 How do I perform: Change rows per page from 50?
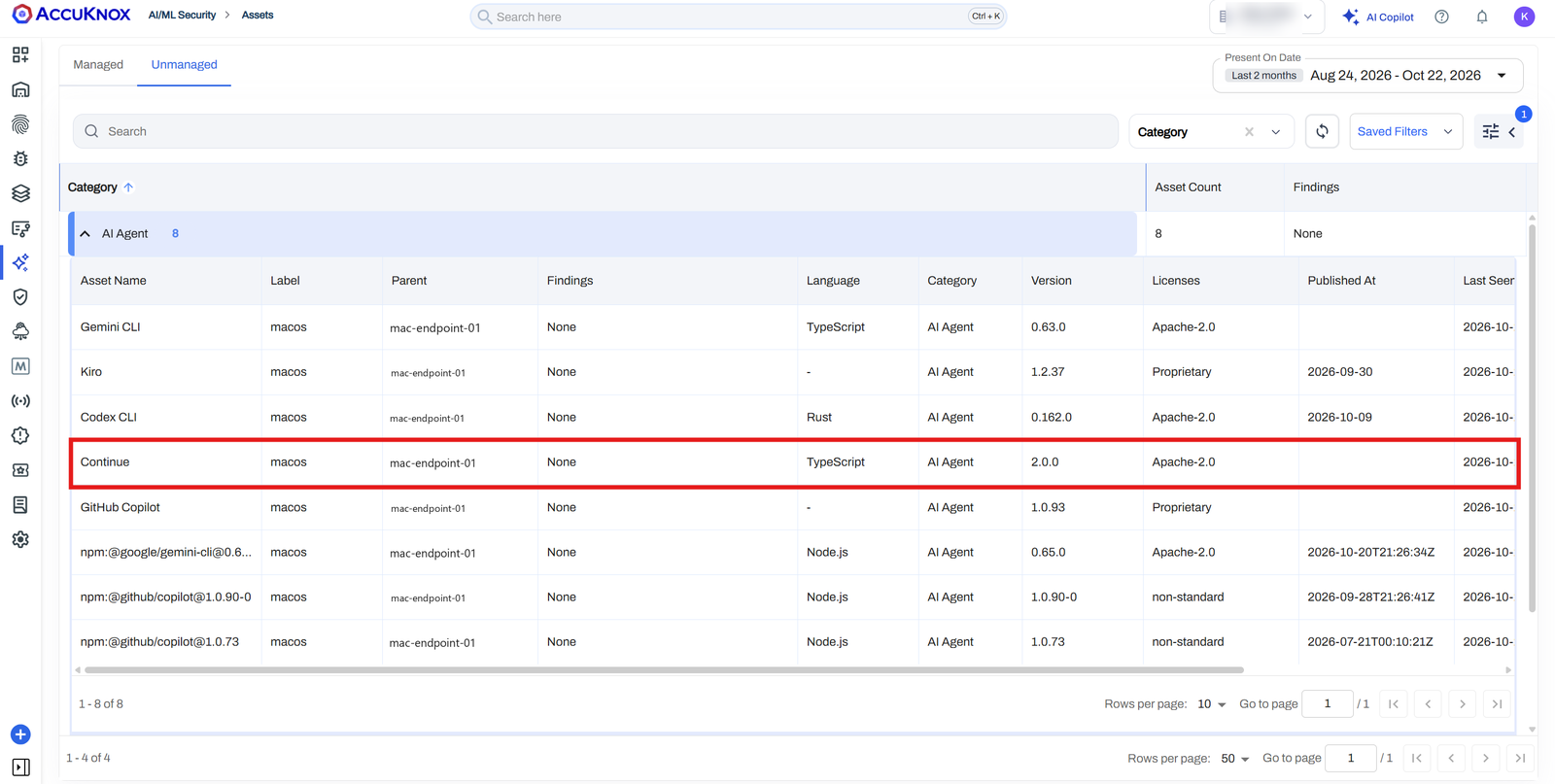click(x=1235, y=759)
